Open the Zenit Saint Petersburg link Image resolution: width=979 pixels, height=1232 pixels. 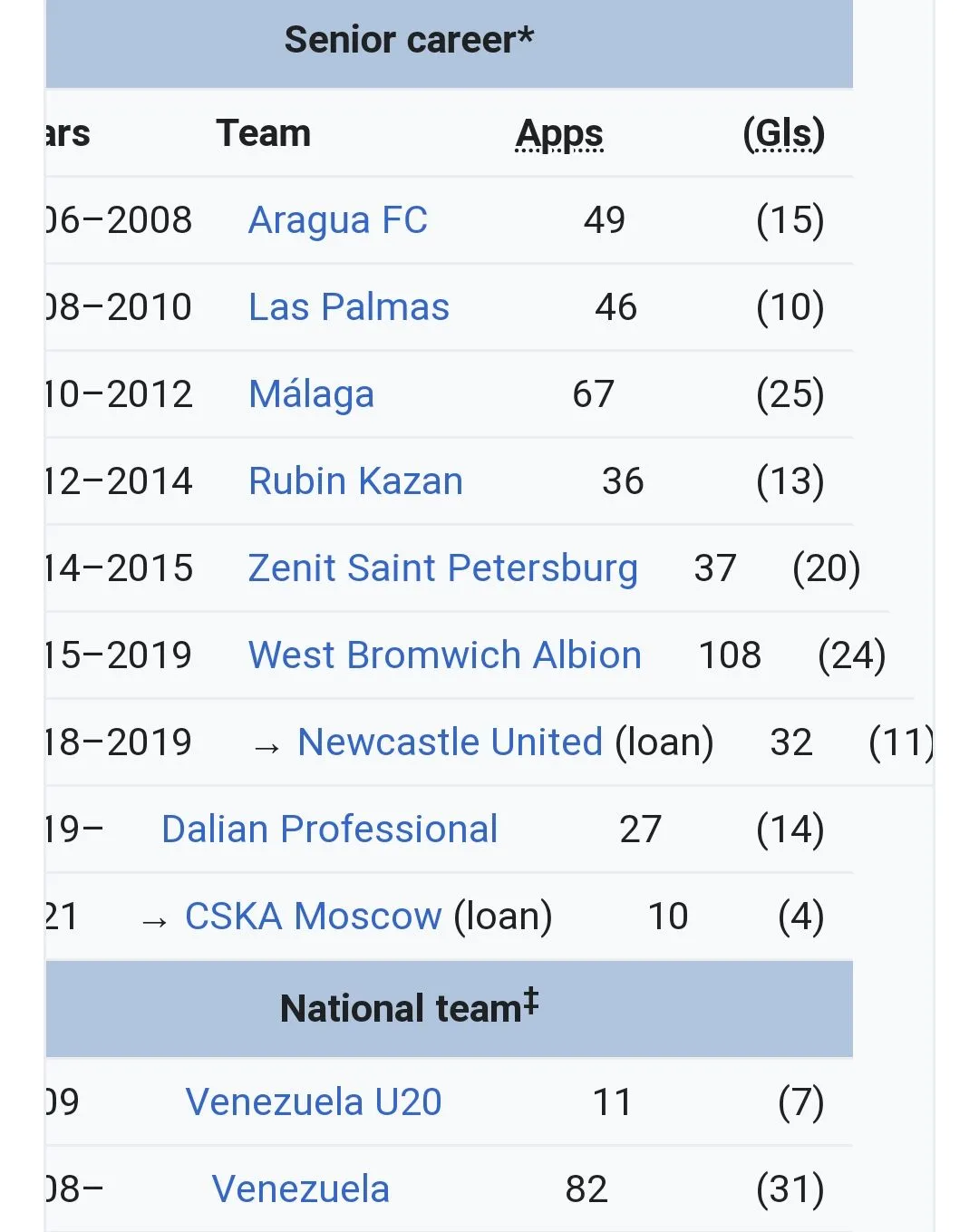point(442,568)
